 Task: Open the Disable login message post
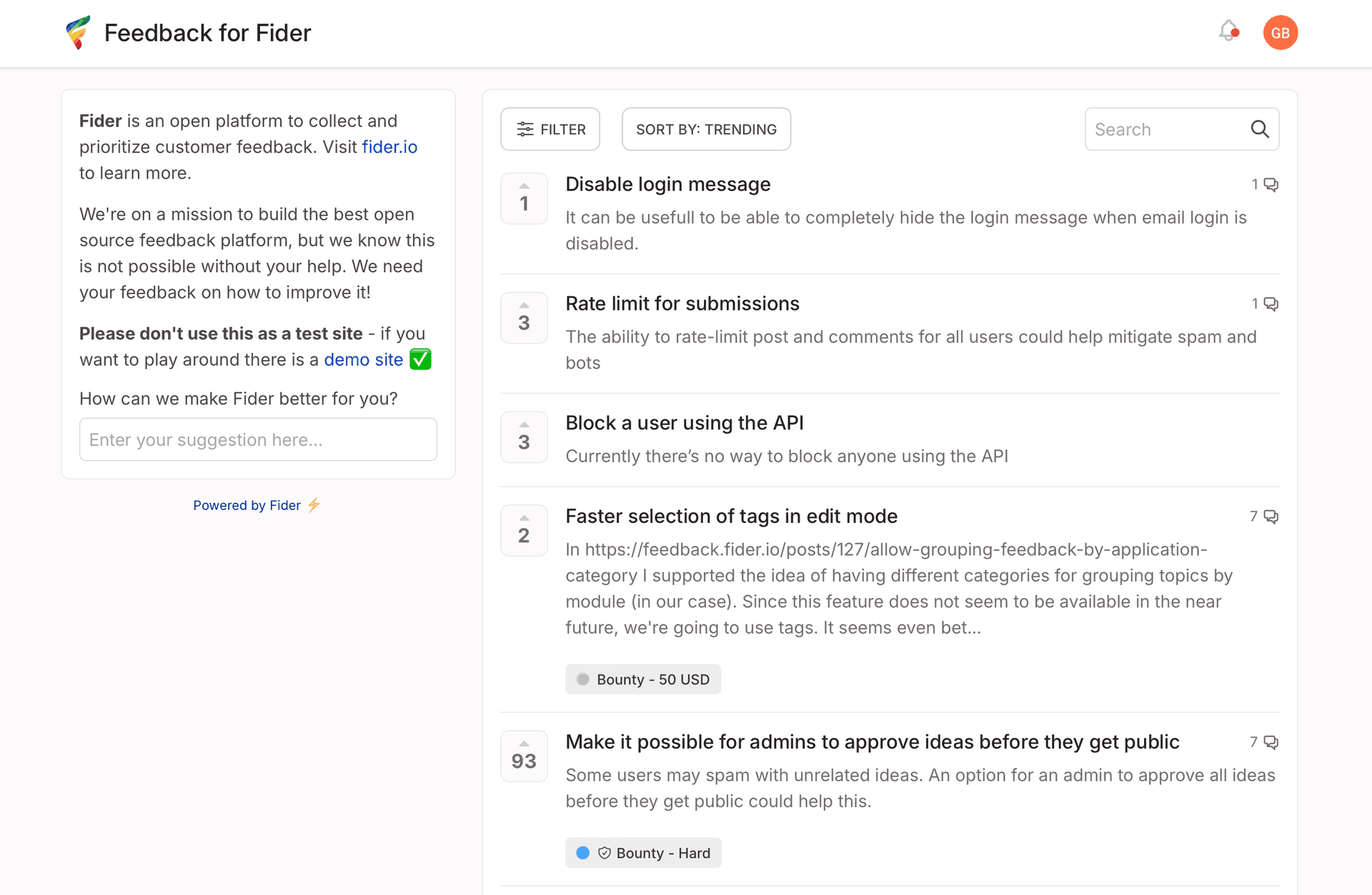[x=668, y=184]
